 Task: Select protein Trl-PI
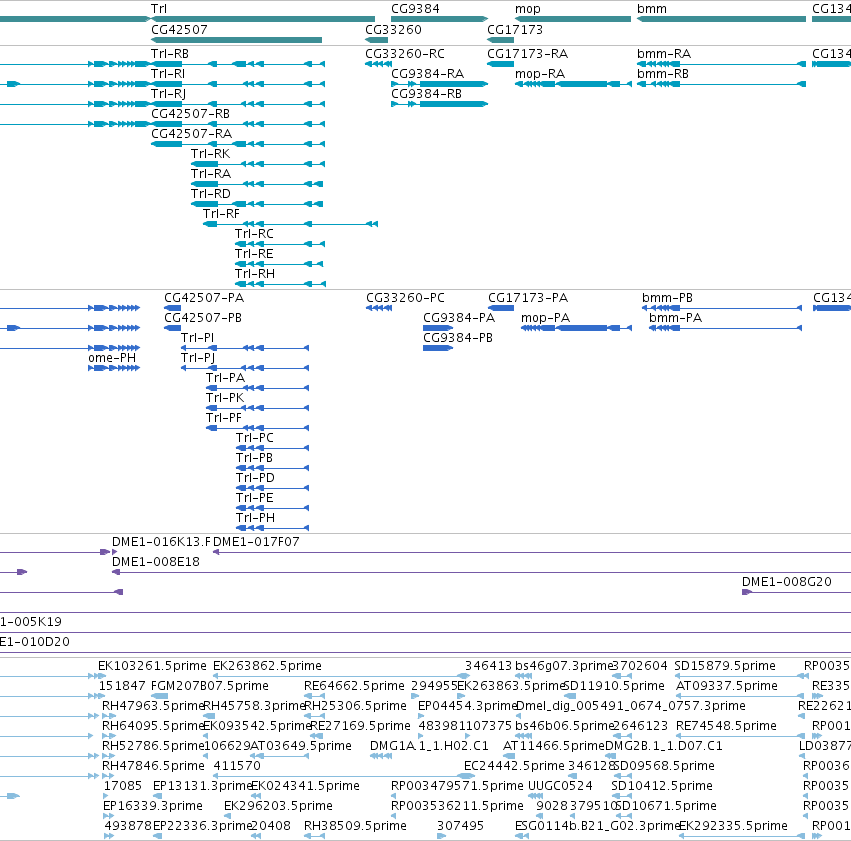click(x=198, y=338)
